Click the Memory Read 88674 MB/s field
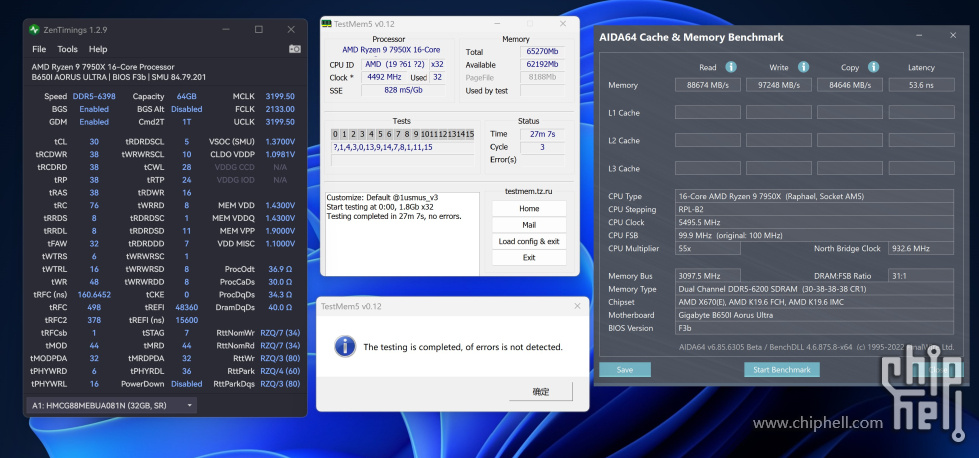Viewport: 979px width, 458px height. click(707, 85)
